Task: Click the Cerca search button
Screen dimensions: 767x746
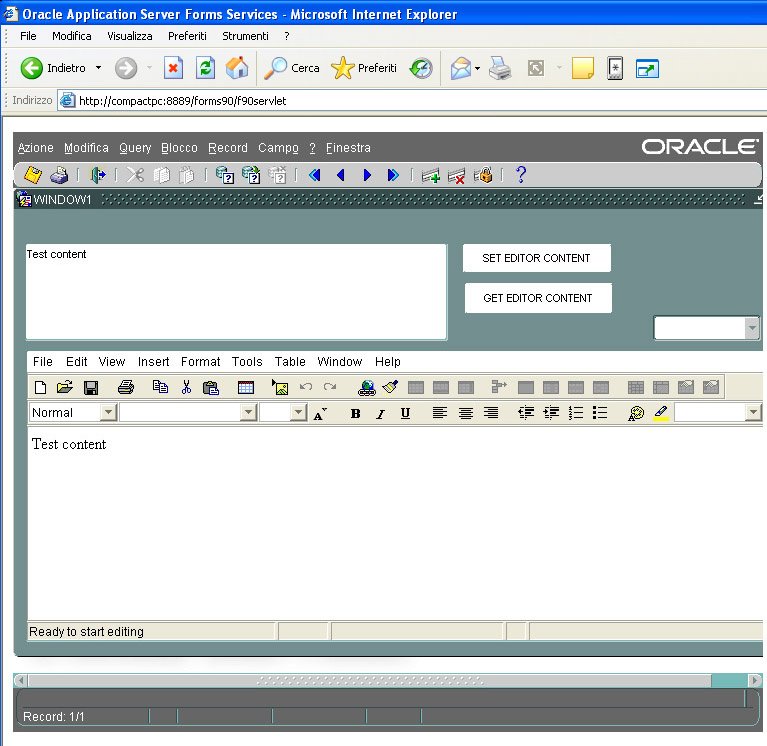Action: tap(292, 68)
